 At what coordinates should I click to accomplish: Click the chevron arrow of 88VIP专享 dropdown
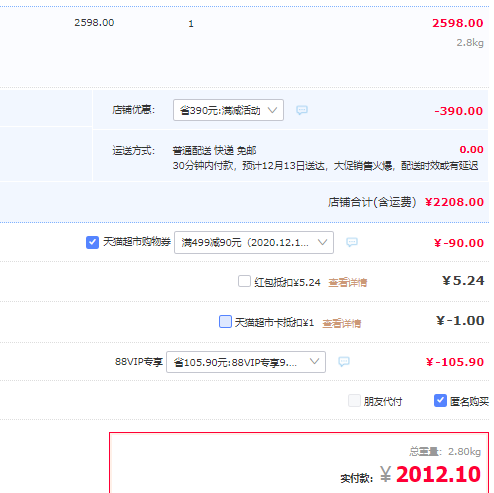[x=314, y=361]
